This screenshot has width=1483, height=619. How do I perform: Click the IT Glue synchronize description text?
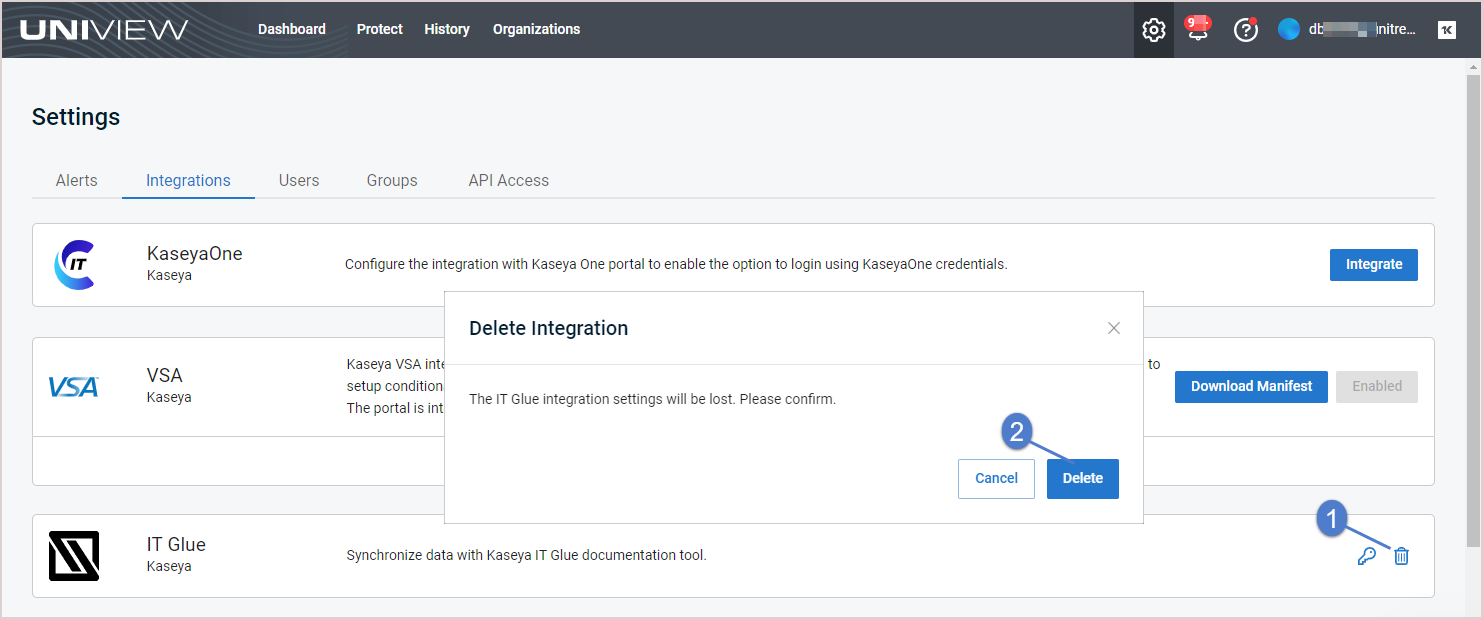[526, 555]
